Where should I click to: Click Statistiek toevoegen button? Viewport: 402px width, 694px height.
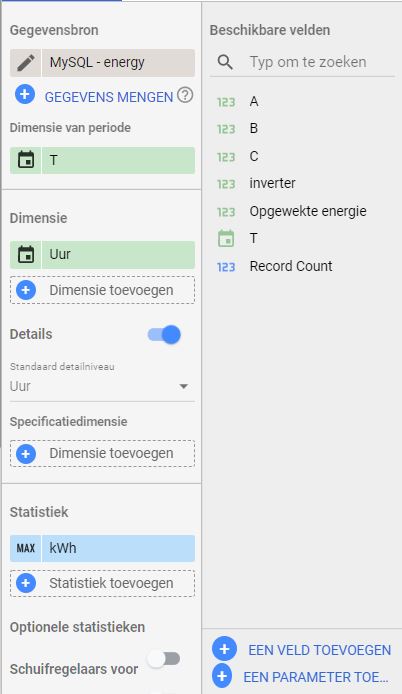[102, 583]
